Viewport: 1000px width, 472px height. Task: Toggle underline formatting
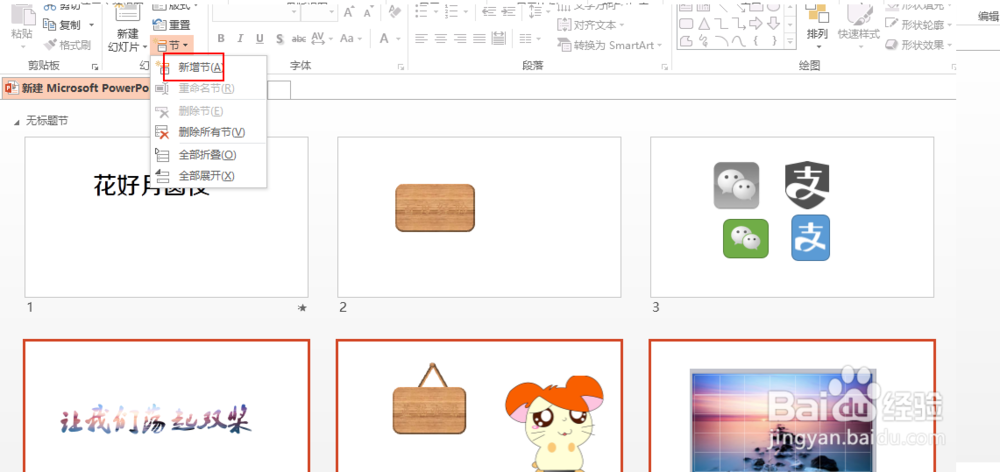tap(260, 39)
